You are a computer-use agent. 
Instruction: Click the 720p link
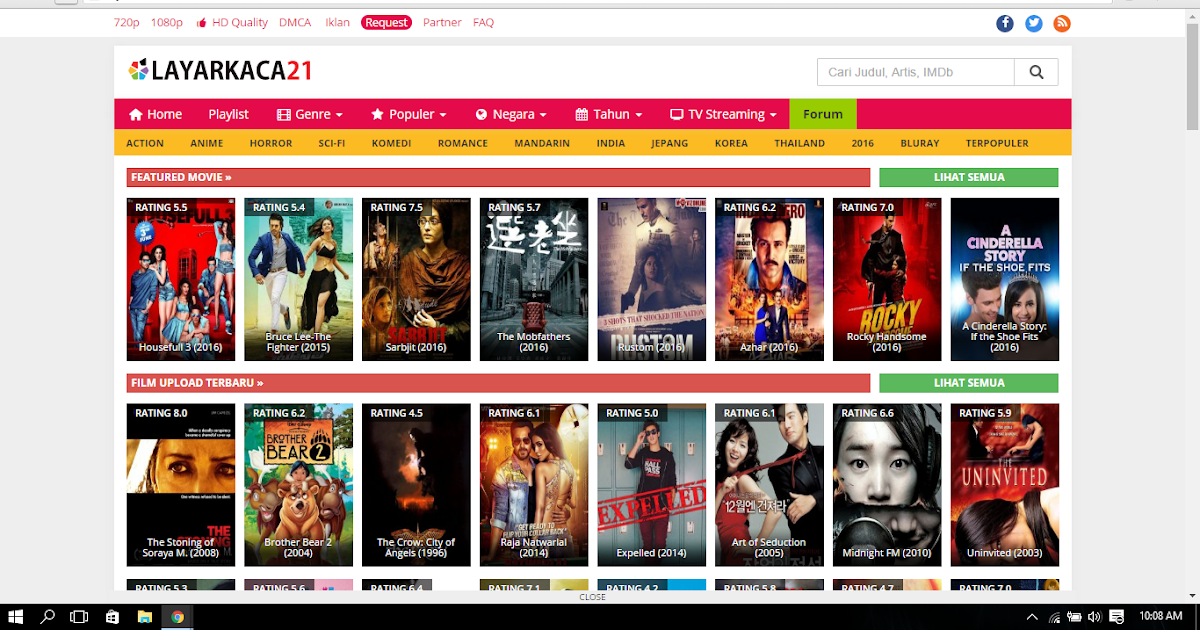click(127, 22)
